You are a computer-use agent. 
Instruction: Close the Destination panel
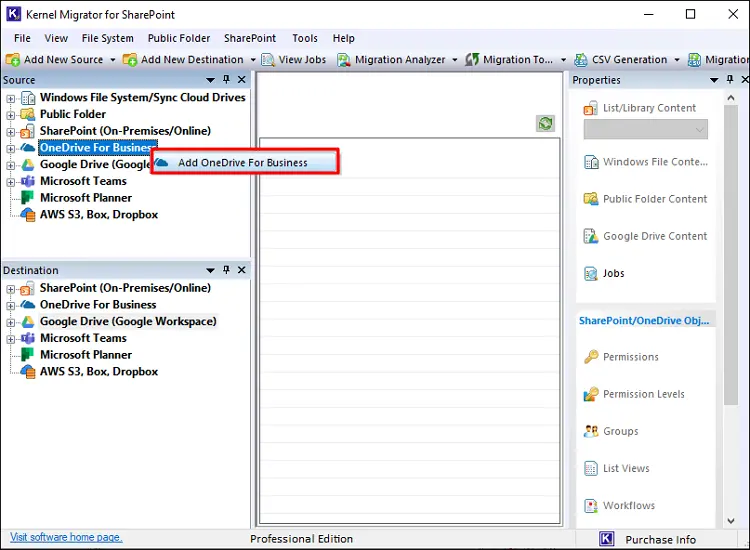point(242,270)
